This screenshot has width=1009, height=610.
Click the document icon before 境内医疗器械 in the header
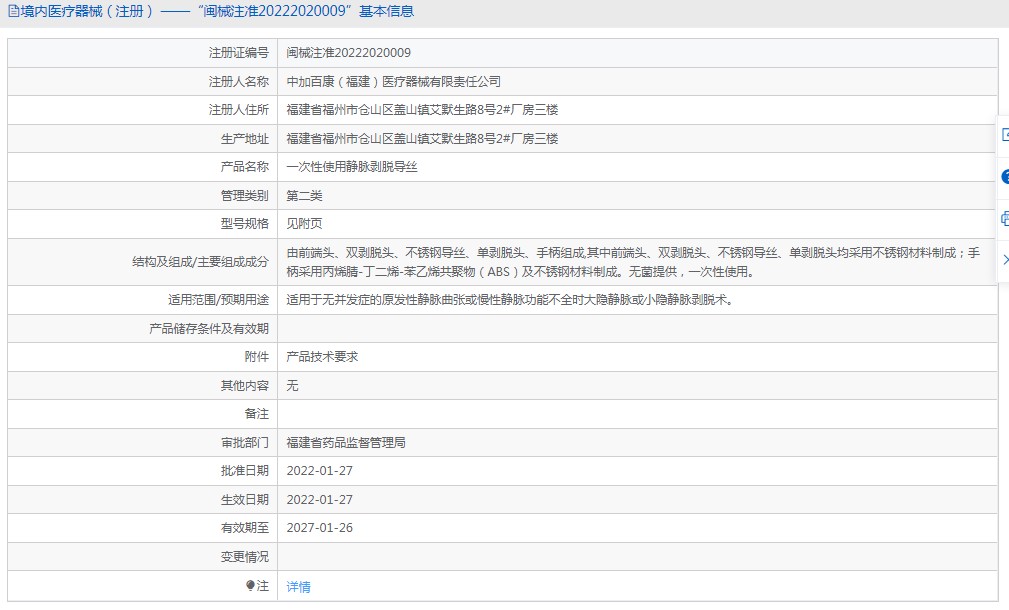tap(13, 11)
